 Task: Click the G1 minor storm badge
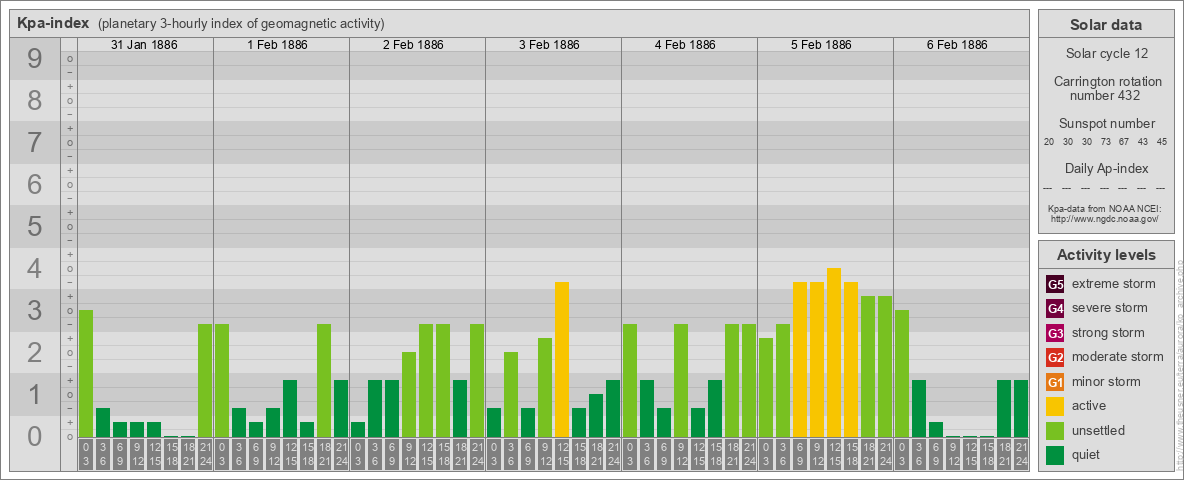click(1055, 382)
